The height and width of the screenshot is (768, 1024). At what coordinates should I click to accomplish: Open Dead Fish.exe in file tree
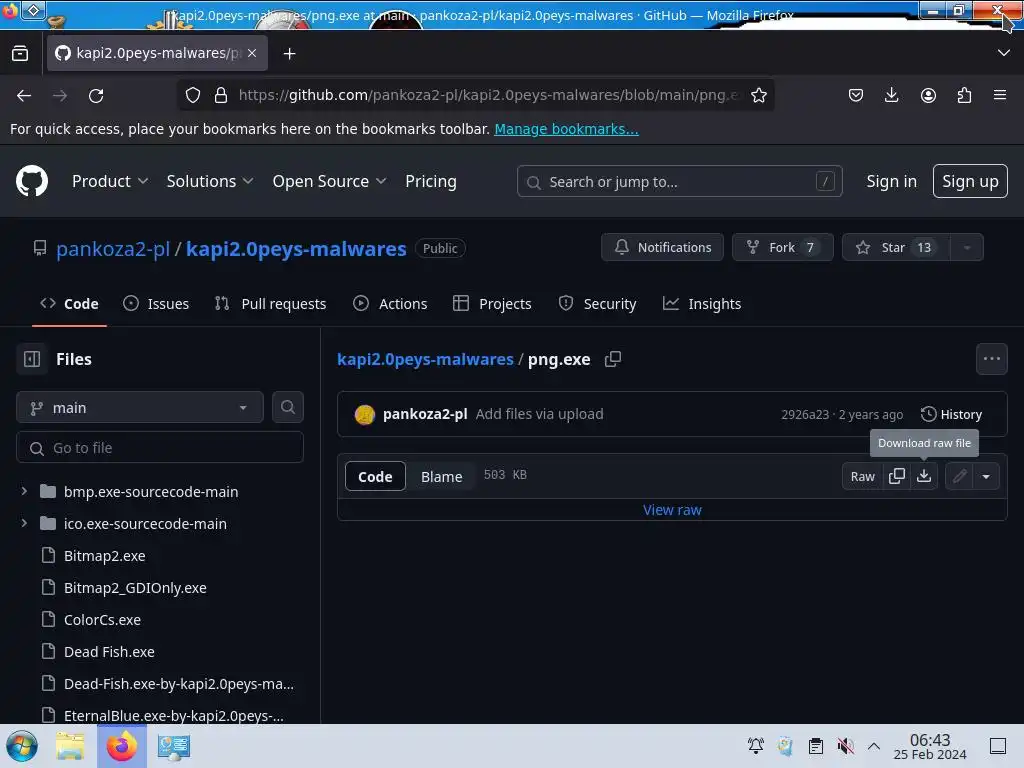(x=109, y=651)
